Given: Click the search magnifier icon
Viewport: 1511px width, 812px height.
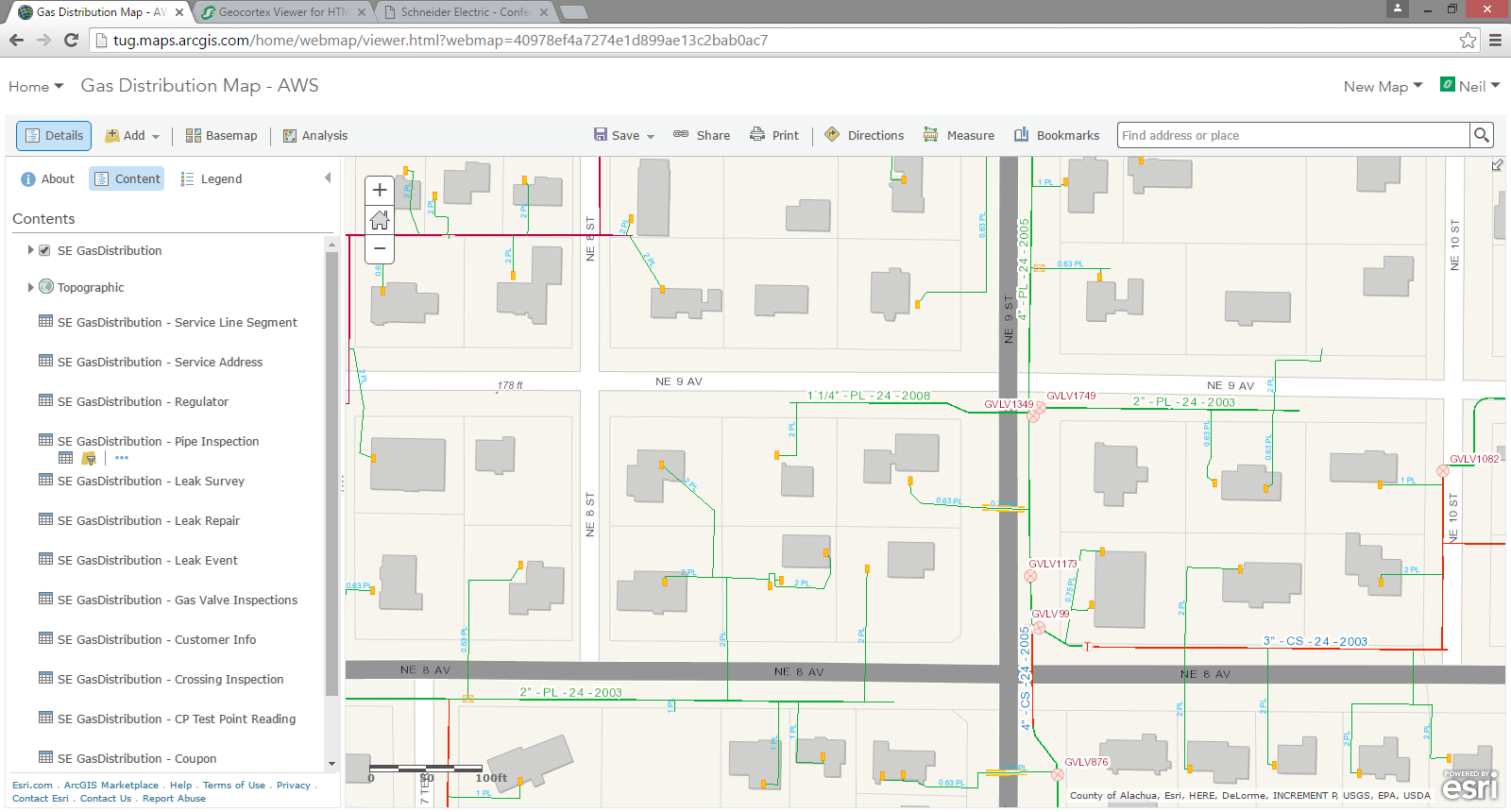Looking at the screenshot, I should [1482, 136].
